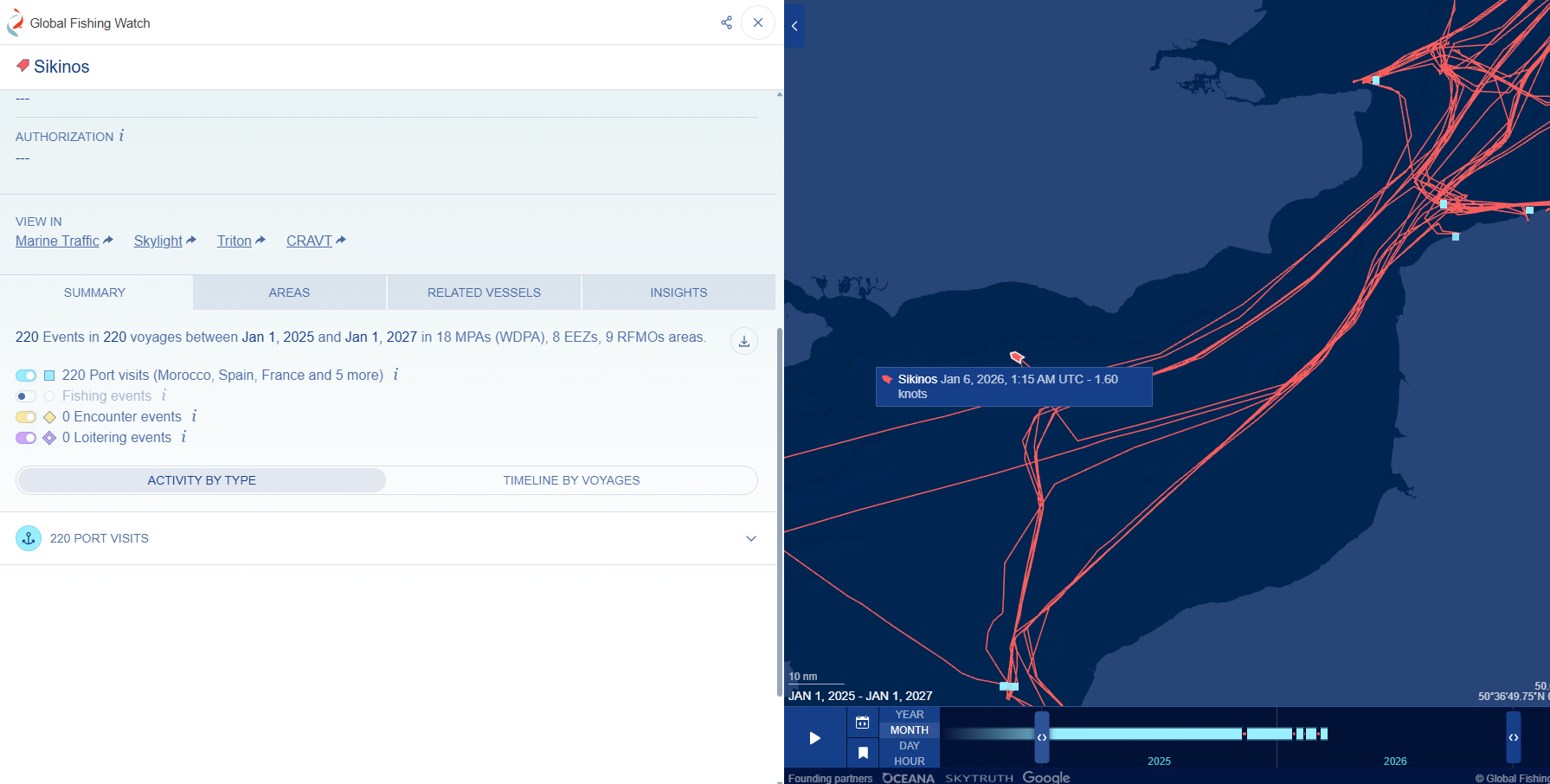The width and height of the screenshot is (1550, 784).
Task: Click the Authorization info icon
Action: tap(122, 136)
